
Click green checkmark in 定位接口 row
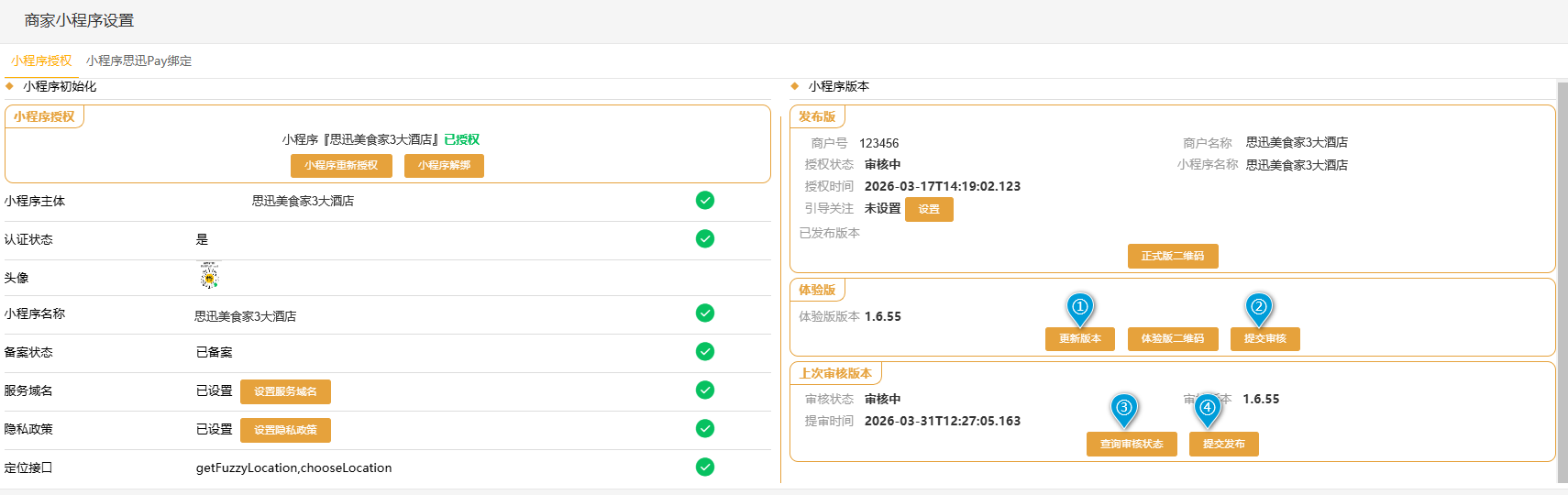[x=704, y=467]
